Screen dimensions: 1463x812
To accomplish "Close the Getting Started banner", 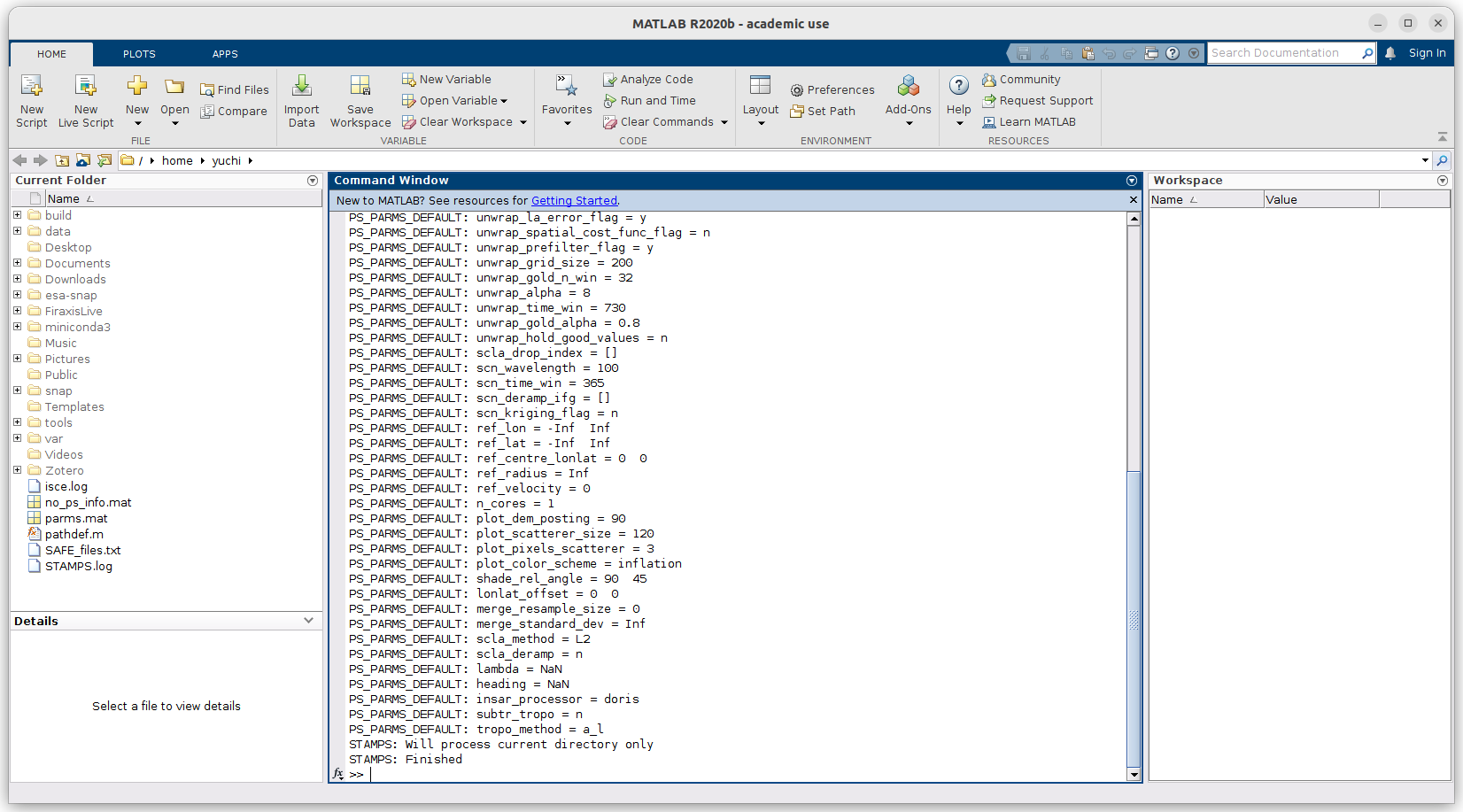I will (1134, 200).
